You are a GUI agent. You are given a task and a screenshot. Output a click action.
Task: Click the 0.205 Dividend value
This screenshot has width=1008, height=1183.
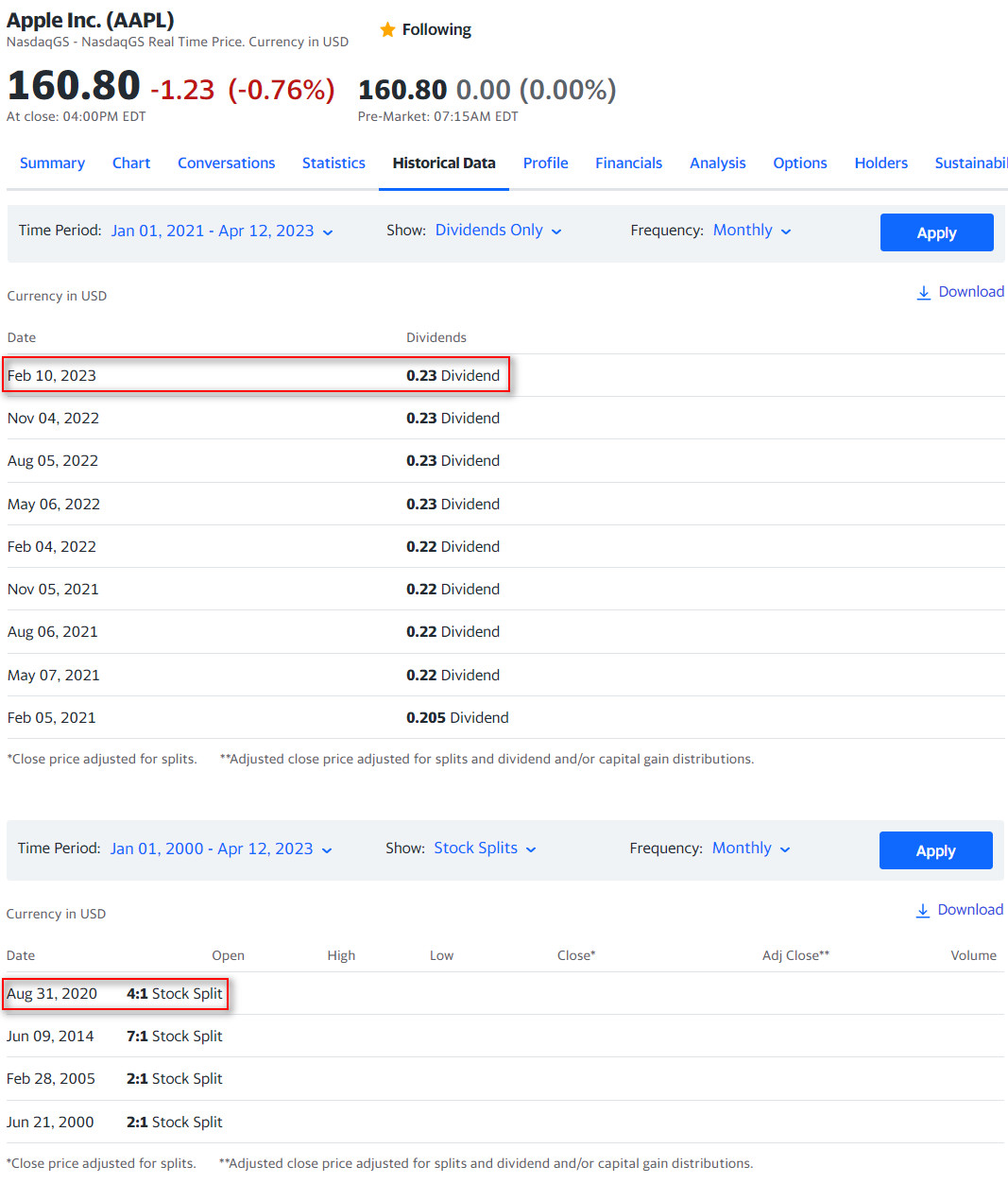457,718
